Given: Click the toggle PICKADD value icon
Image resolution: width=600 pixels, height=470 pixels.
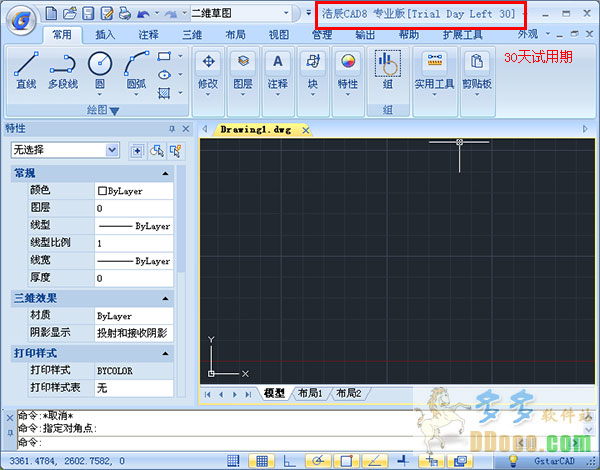Looking at the screenshot, I should coord(137,151).
